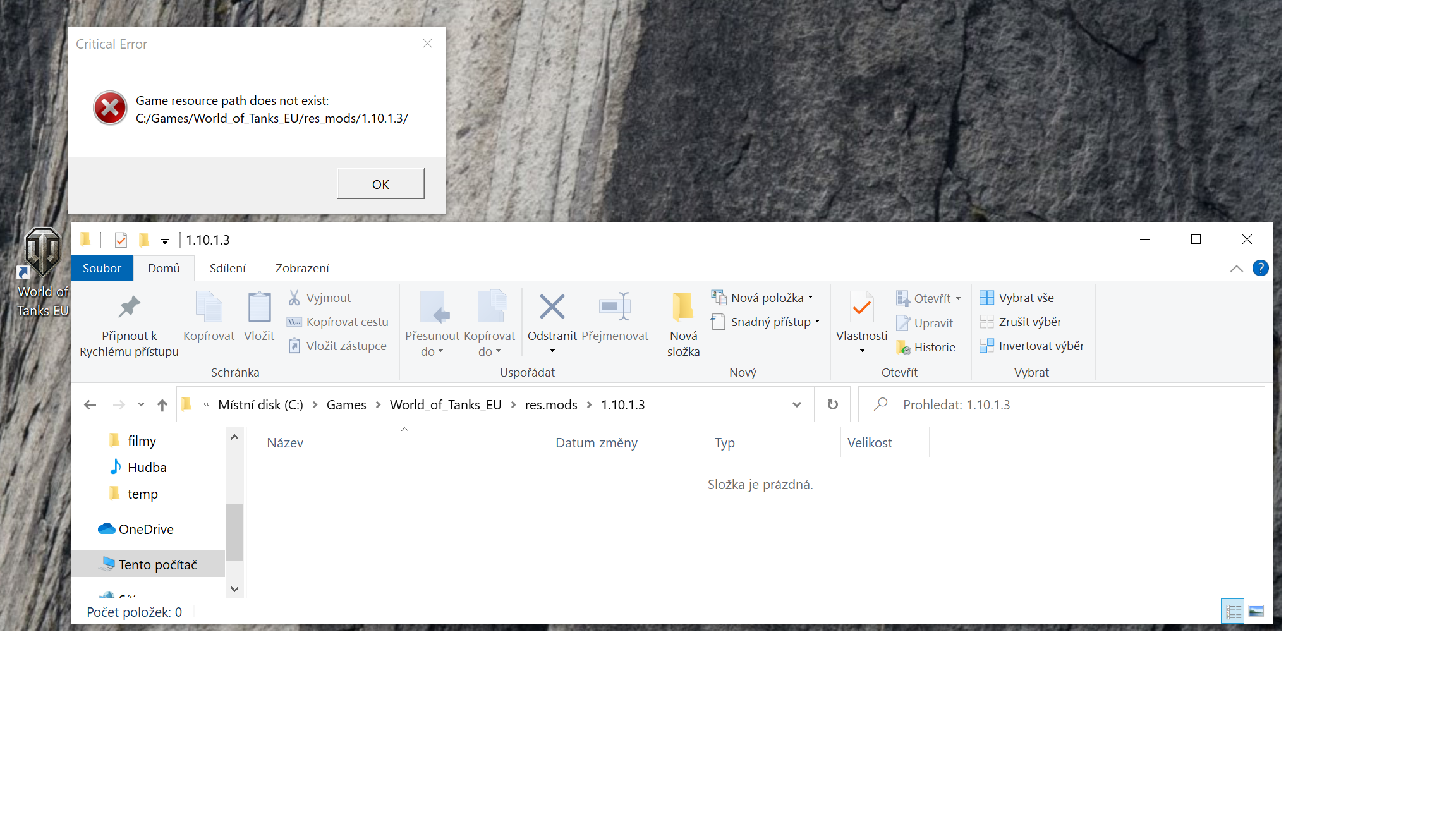Viewport: 1456px width, 819px height.
Task: Open Explorer help question mark icon
Action: click(x=1261, y=268)
